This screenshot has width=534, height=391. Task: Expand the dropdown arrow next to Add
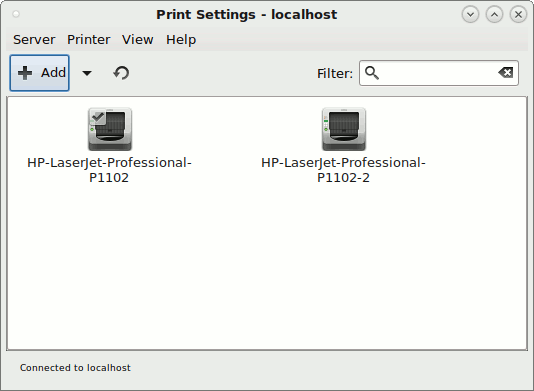[x=87, y=73]
